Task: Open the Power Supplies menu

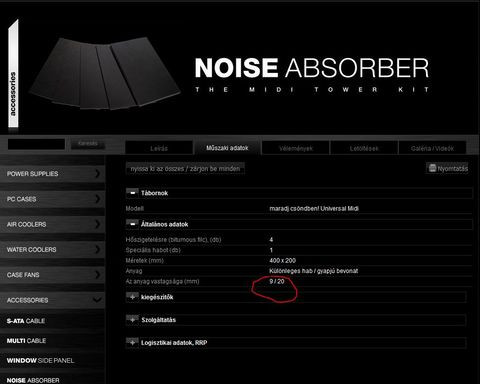Action: [52, 174]
